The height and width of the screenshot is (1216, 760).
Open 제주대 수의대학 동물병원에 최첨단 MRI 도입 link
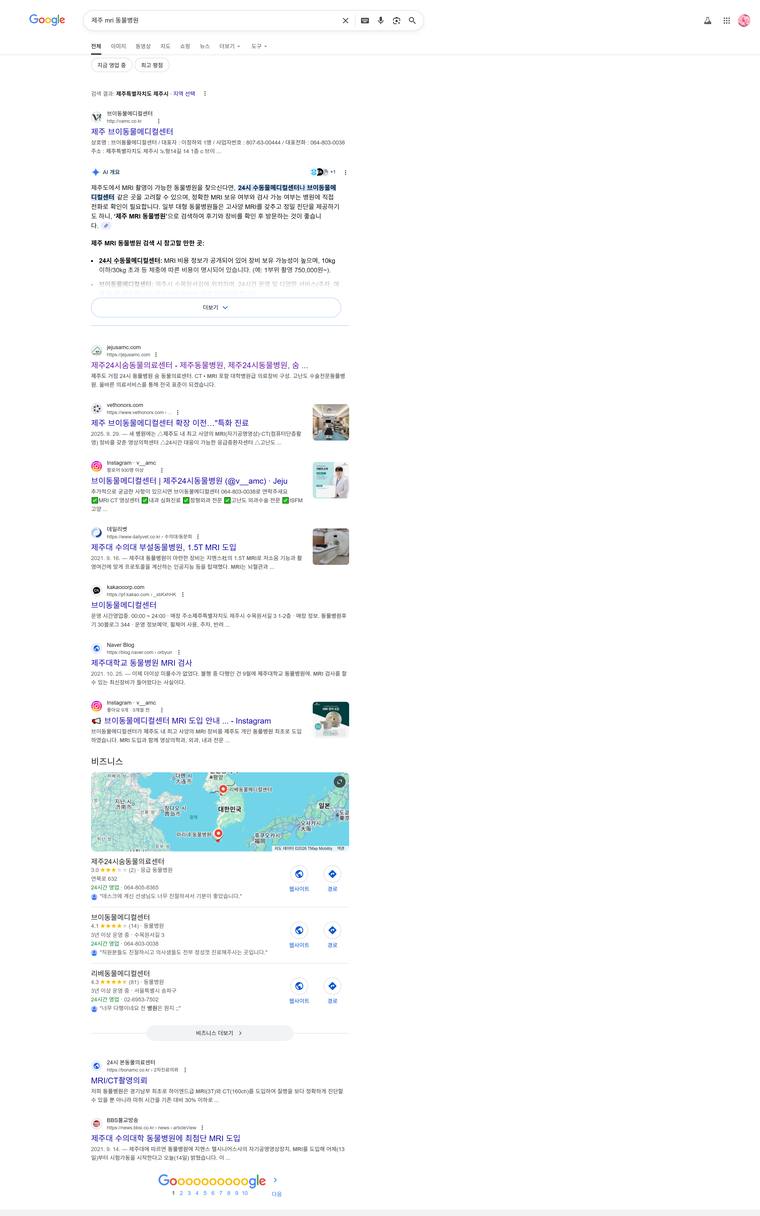tap(166, 1138)
